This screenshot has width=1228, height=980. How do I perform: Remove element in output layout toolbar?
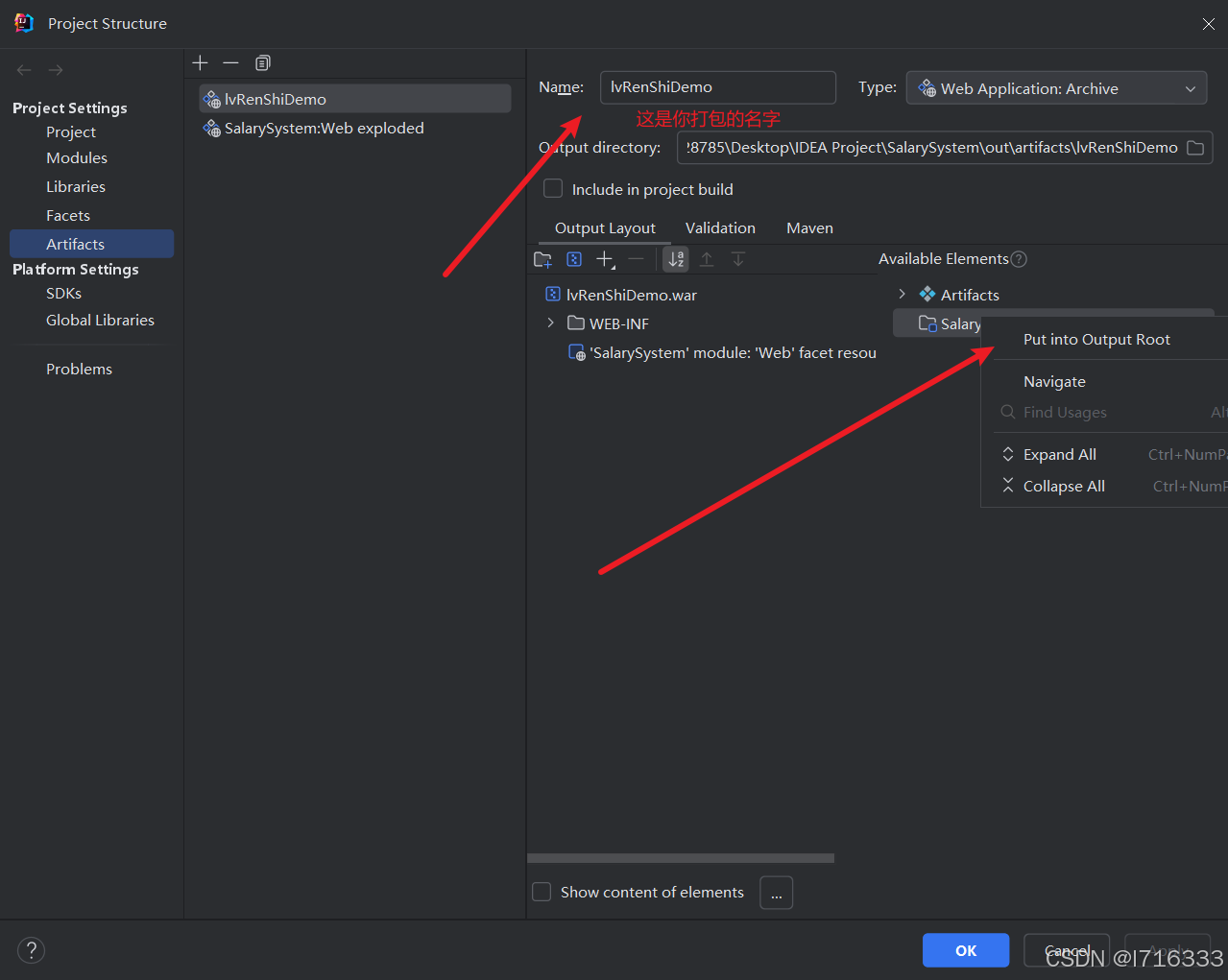[x=636, y=259]
